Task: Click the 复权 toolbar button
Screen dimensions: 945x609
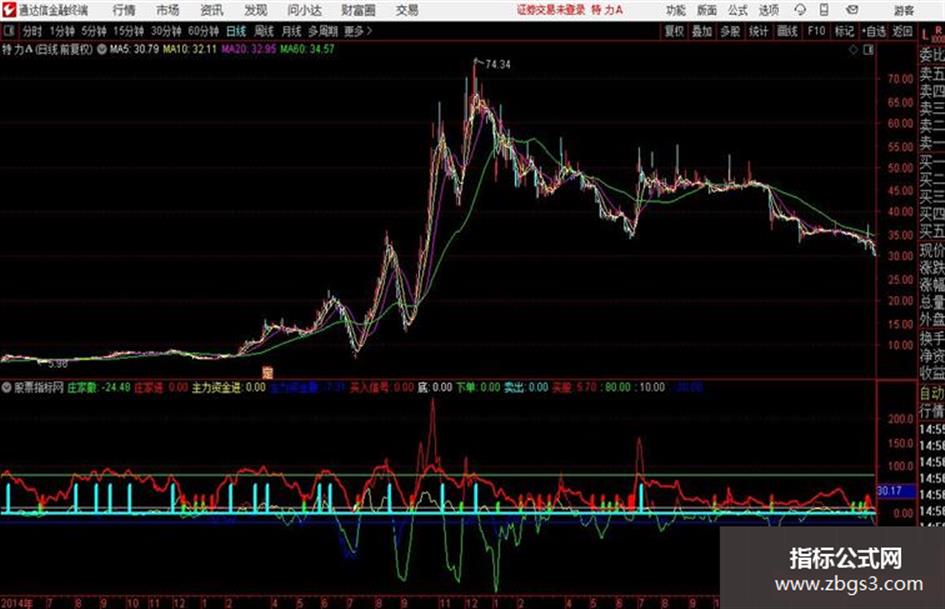Action: (674, 31)
